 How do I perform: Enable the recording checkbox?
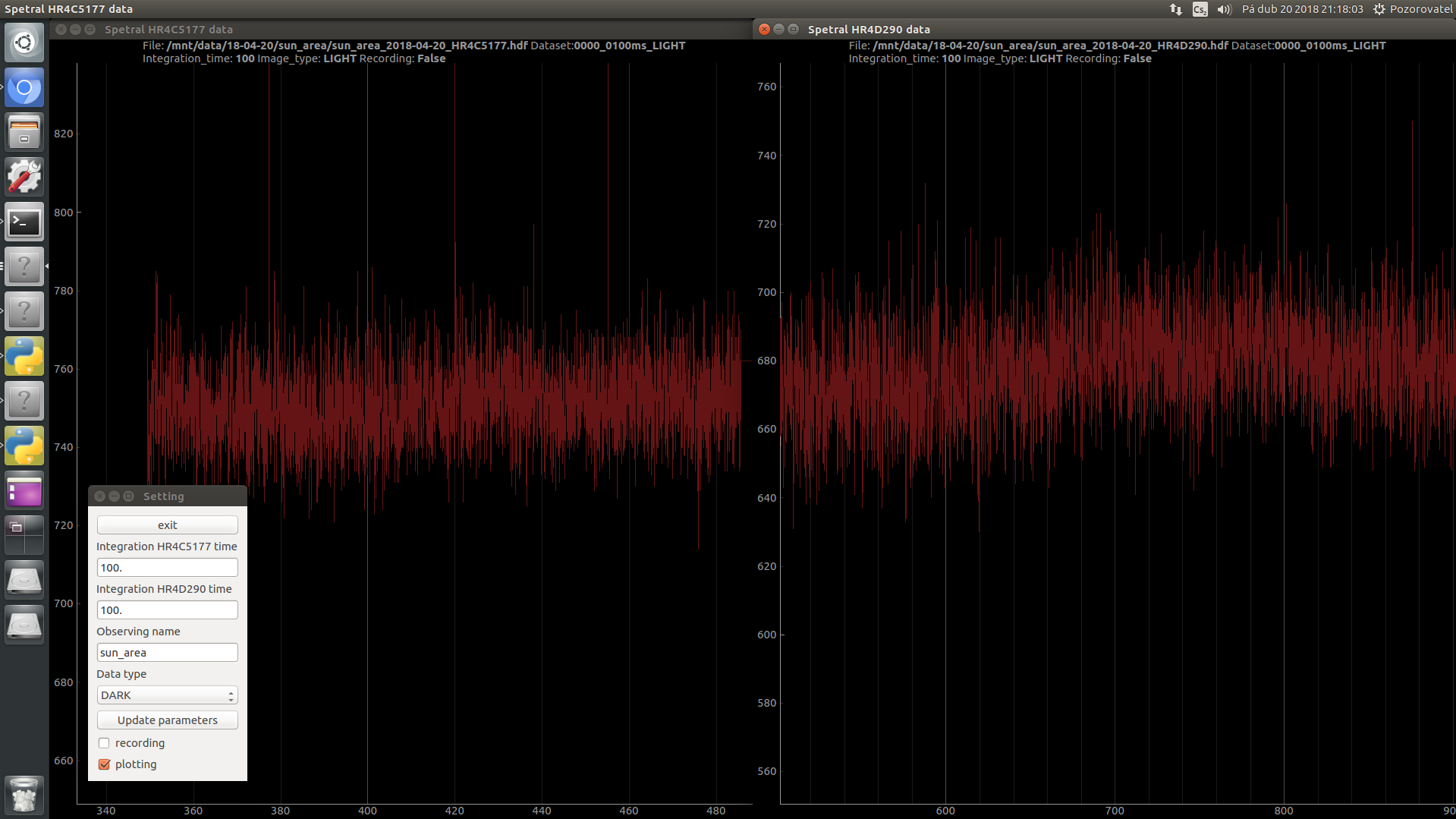click(104, 743)
